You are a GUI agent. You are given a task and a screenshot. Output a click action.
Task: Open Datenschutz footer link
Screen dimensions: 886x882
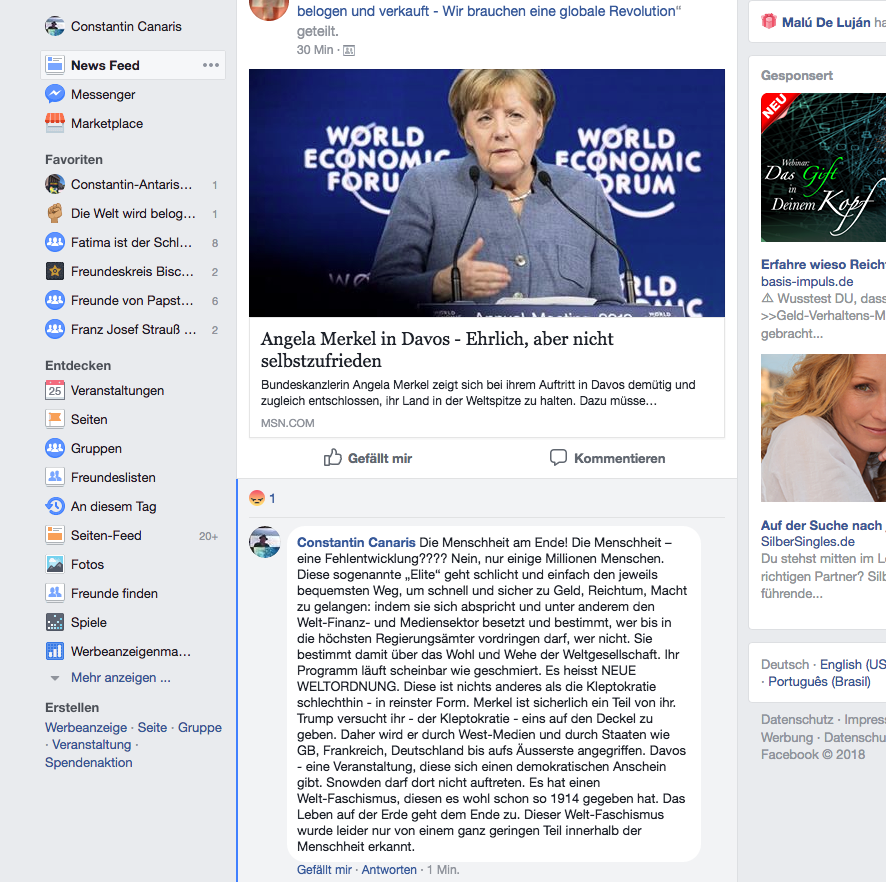[x=797, y=719]
